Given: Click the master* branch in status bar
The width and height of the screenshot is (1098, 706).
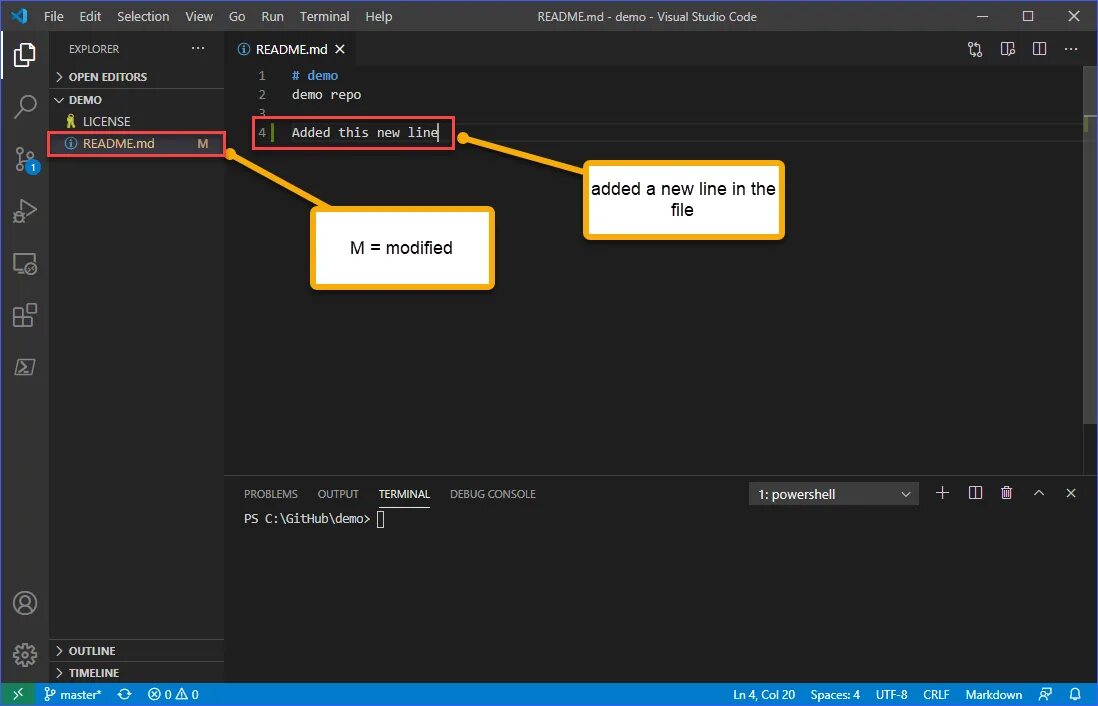Looking at the screenshot, I should 73,694.
